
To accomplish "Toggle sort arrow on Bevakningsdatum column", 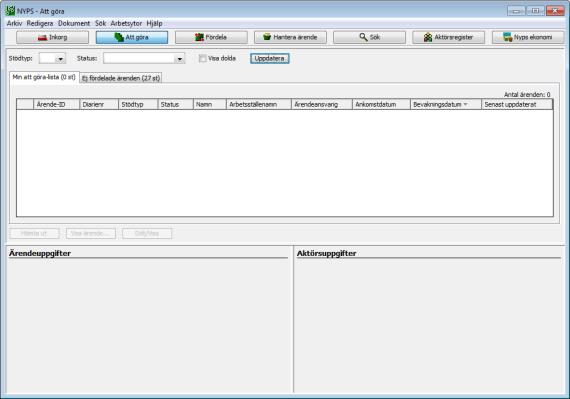I will [465, 104].
